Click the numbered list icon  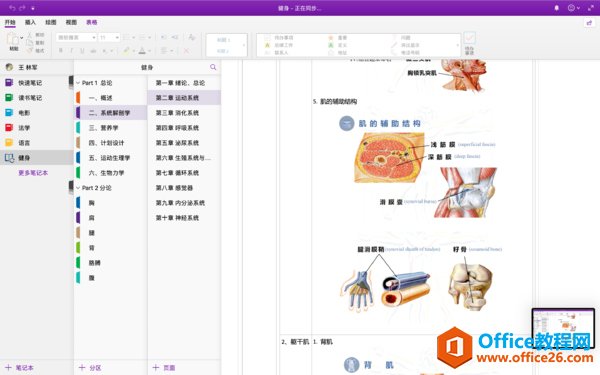tap(142, 38)
